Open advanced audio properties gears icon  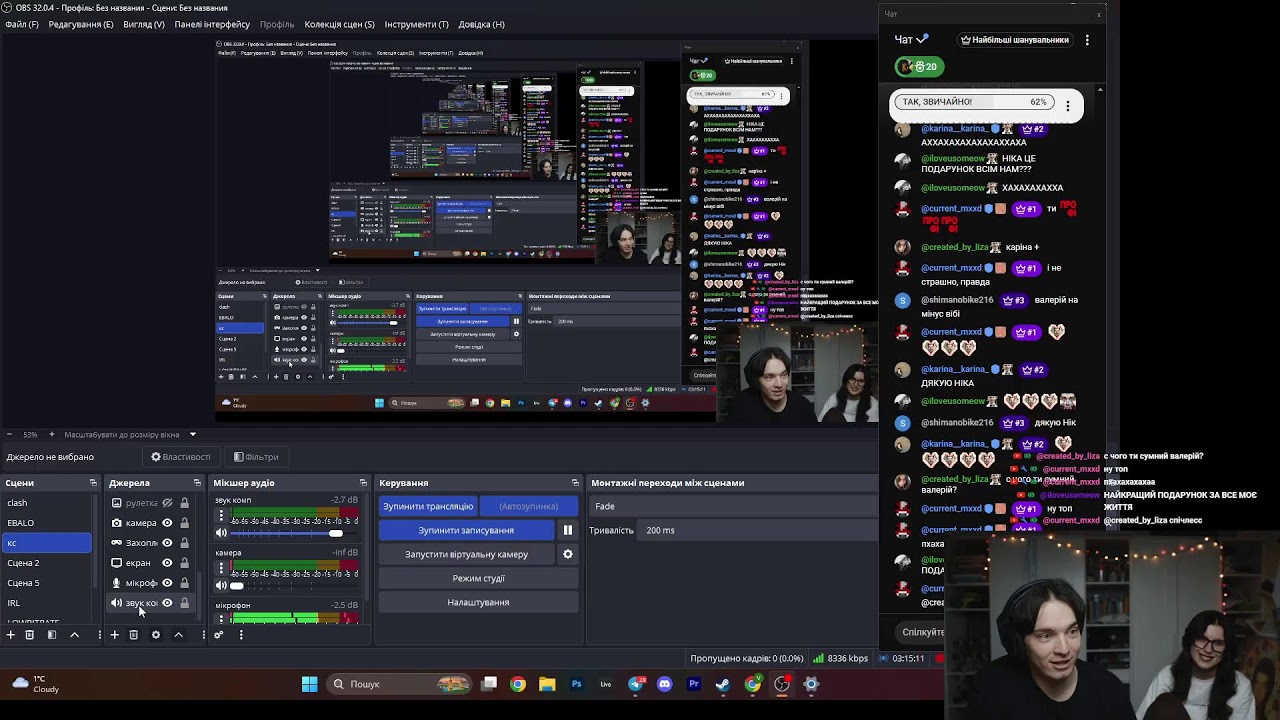coord(219,635)
